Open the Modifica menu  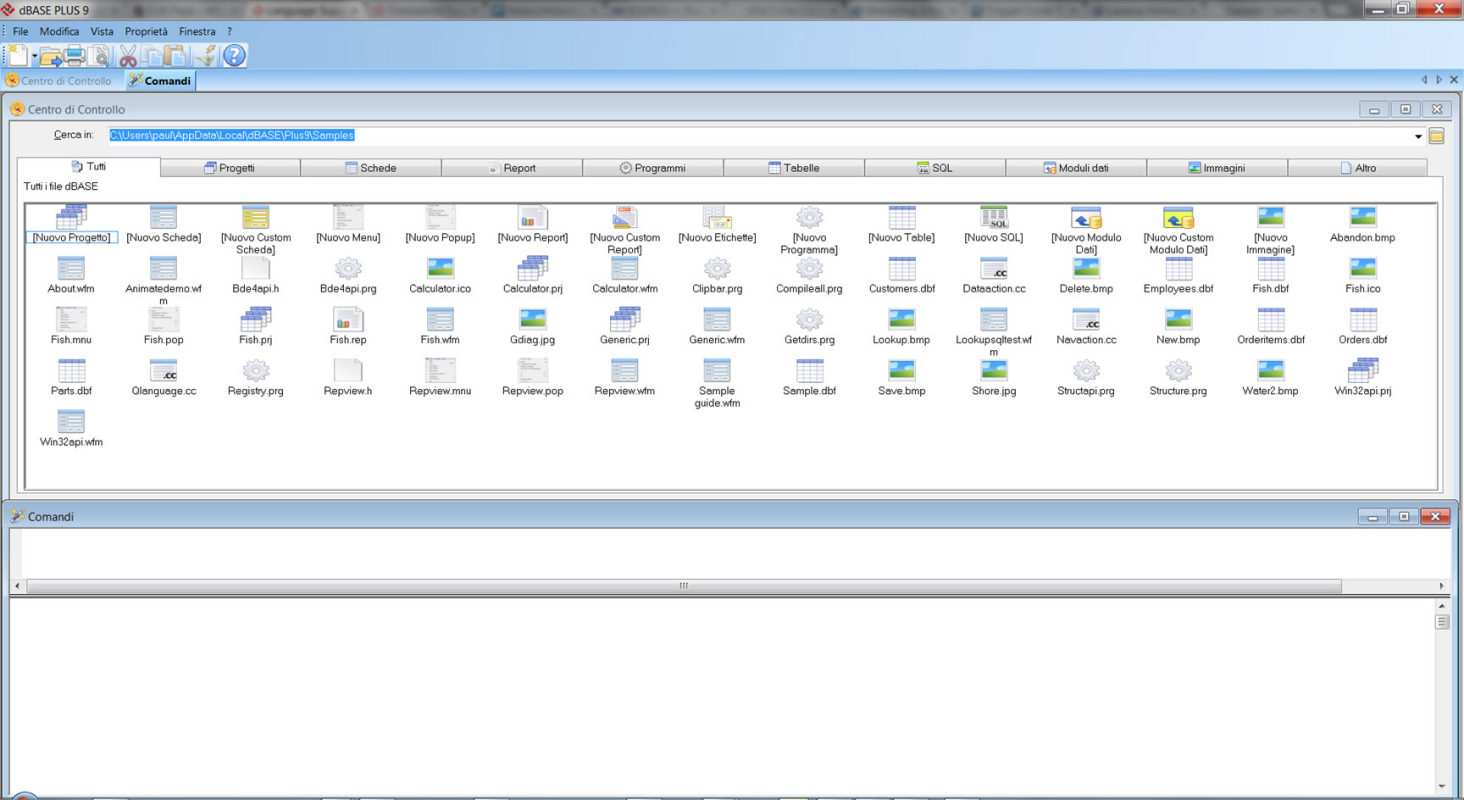(59, 31)
